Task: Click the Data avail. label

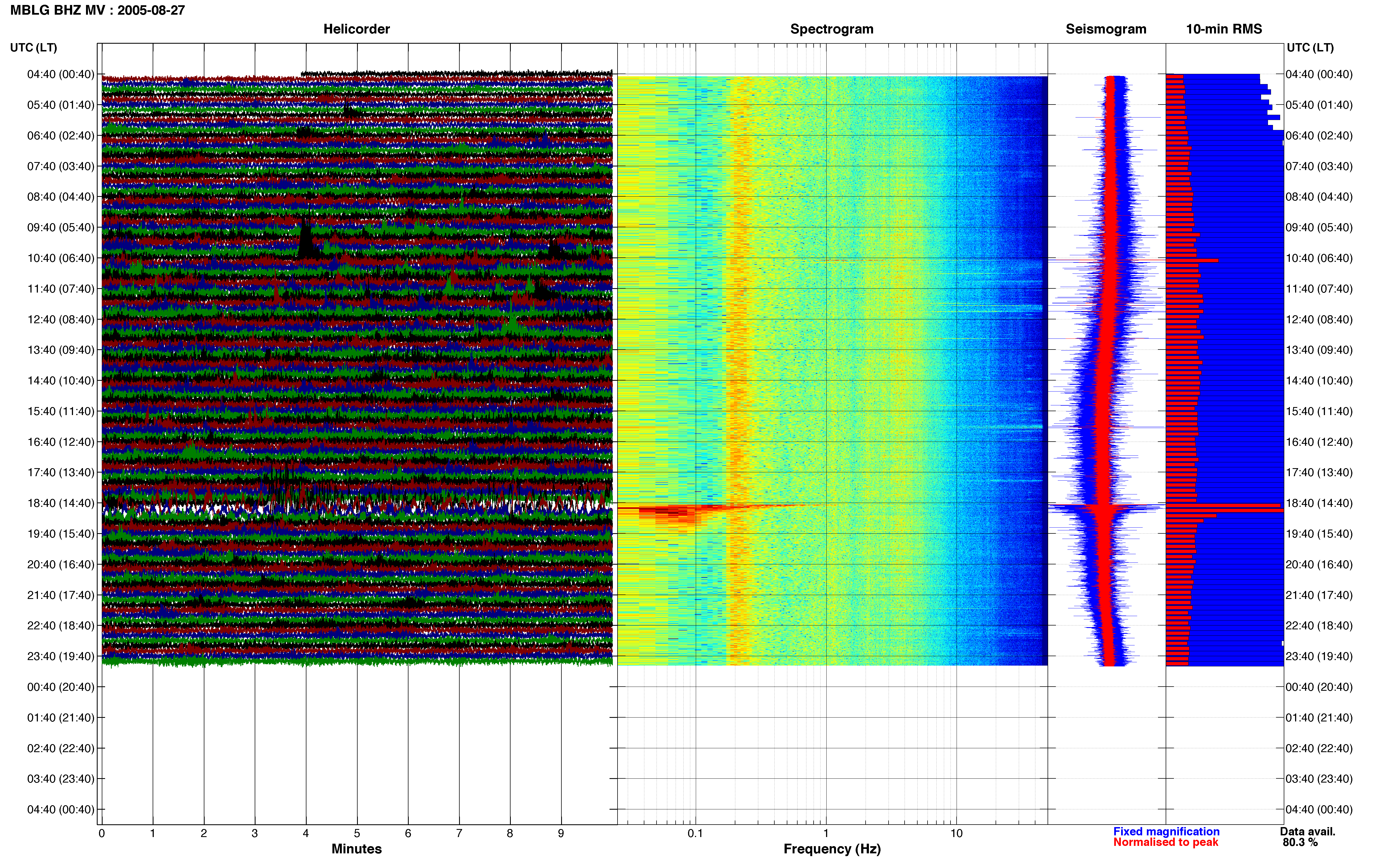Action: pyautogui.click(x=1308, y=831)
